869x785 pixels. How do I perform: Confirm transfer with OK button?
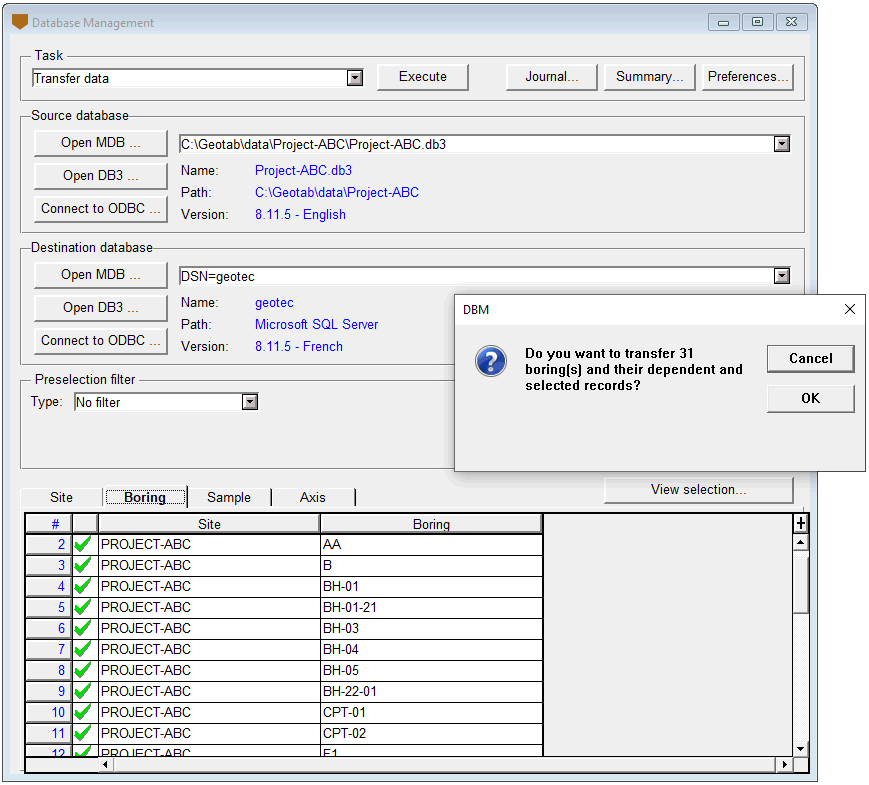[810, 399]
